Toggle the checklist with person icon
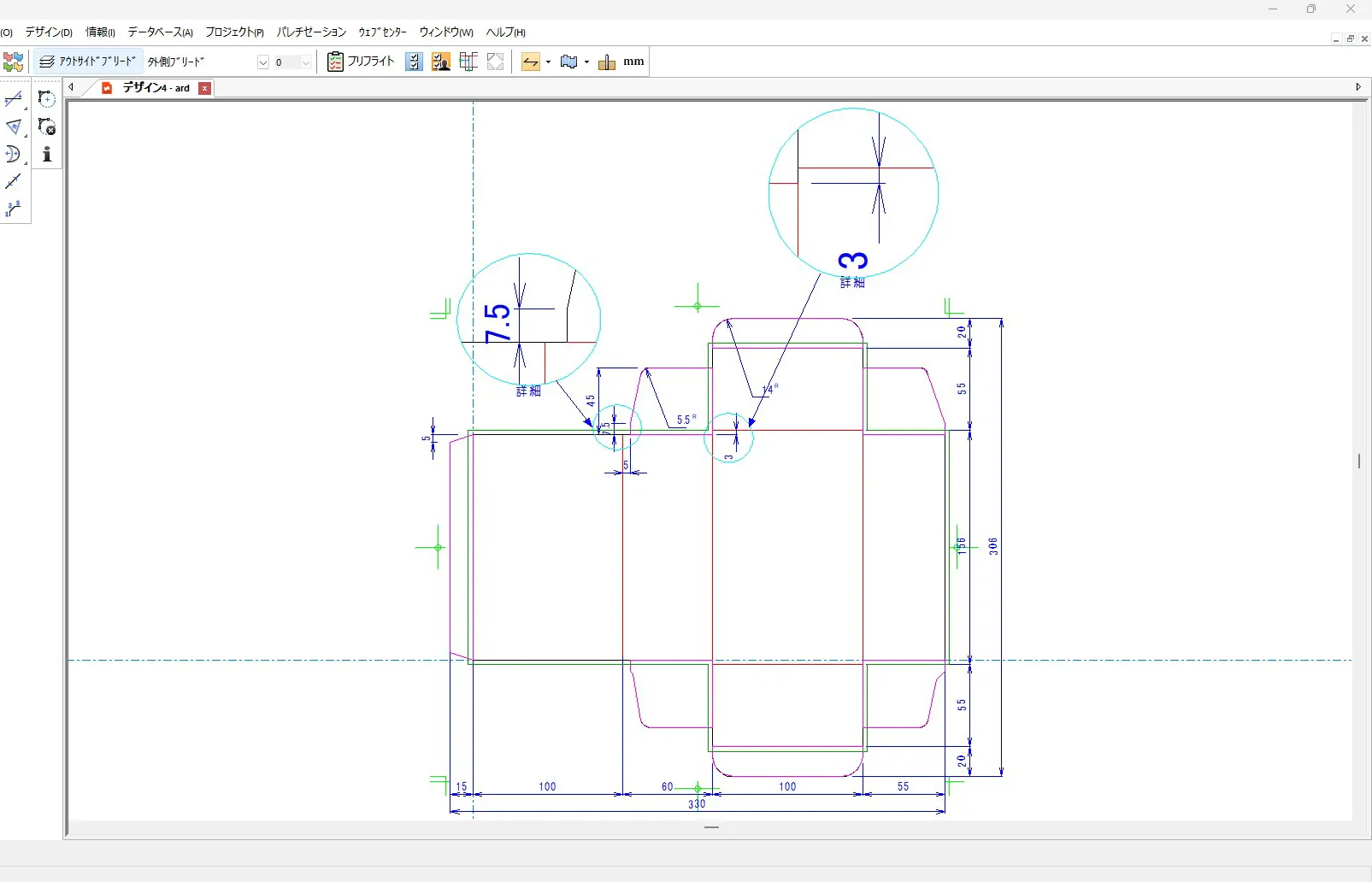 click(x=441, y=62)
